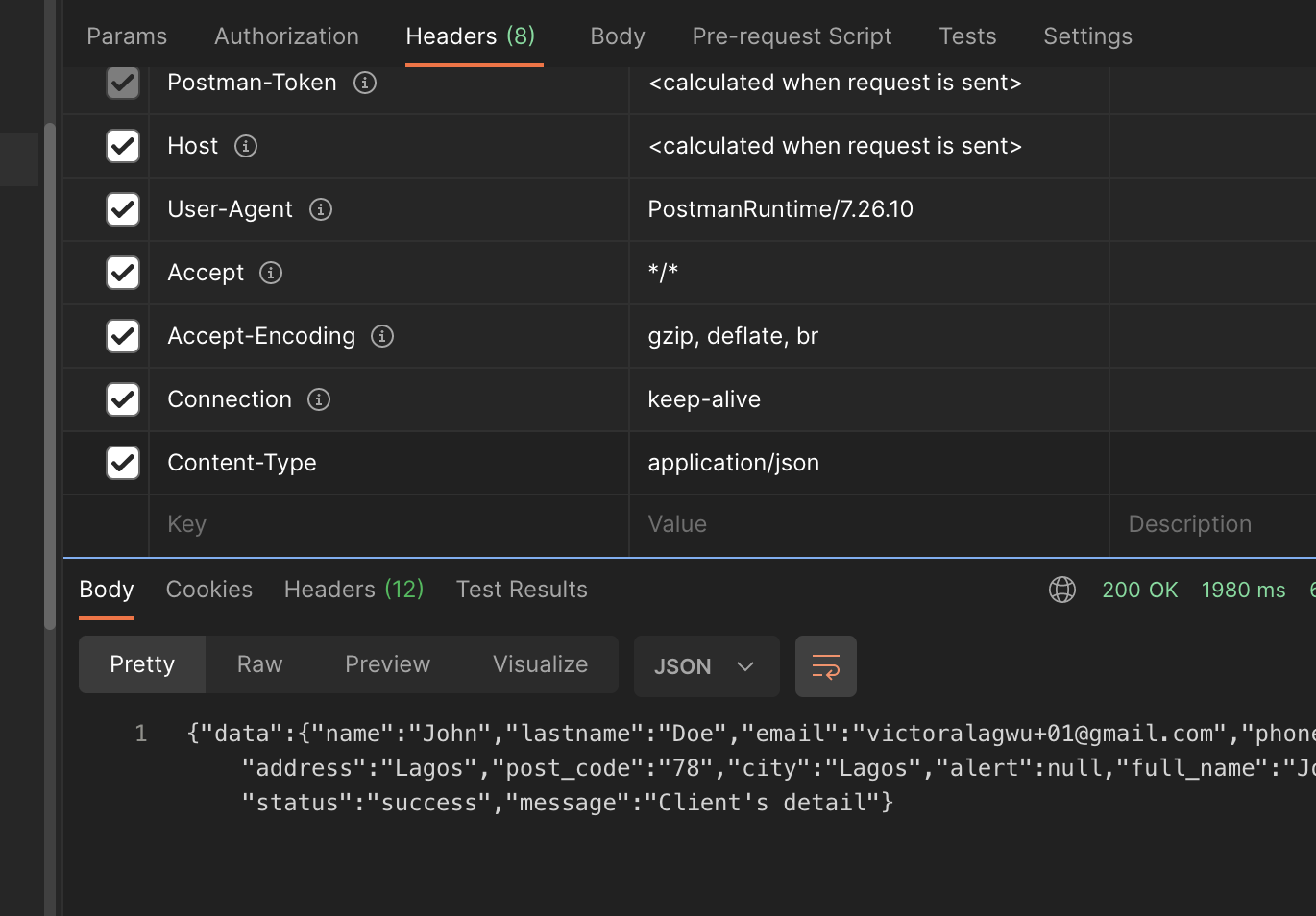The height and width of the screenshot is (916, 1316).
Task: Click the empty Value field in the header row
Action: pos(865,524)
